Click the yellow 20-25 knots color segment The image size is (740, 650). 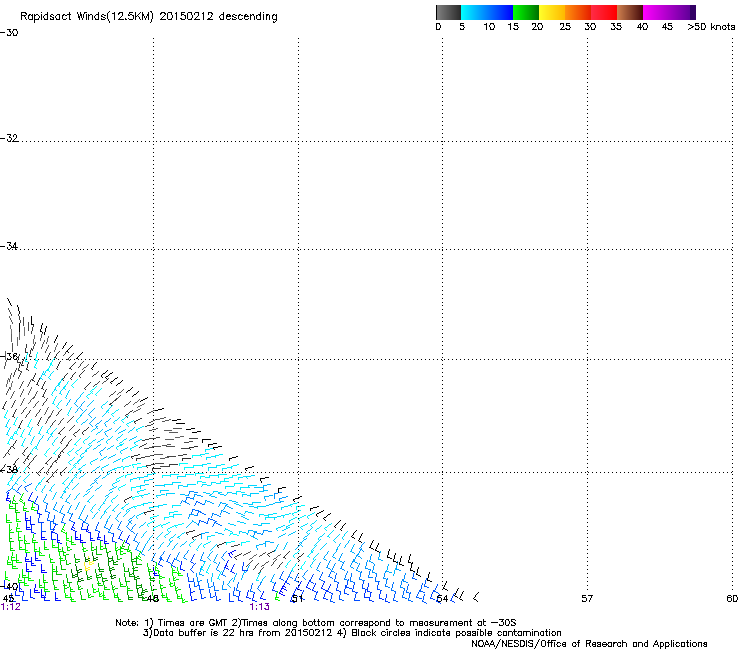point(552,12)
